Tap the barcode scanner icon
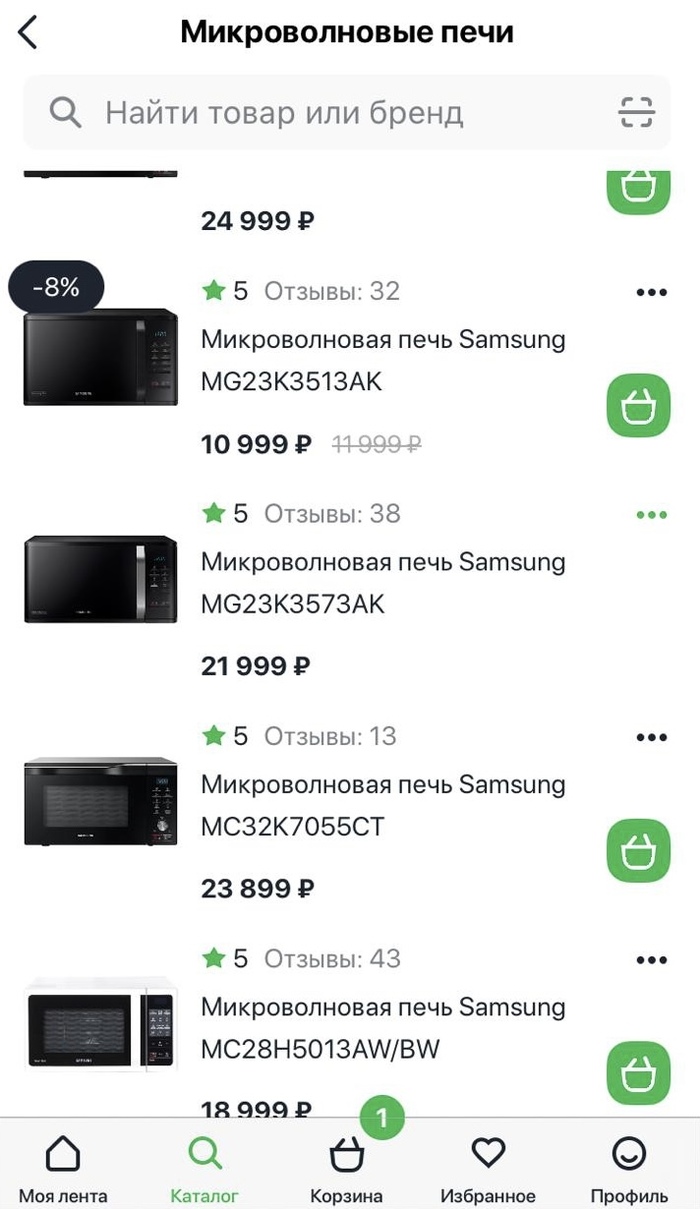 point(636,112)
